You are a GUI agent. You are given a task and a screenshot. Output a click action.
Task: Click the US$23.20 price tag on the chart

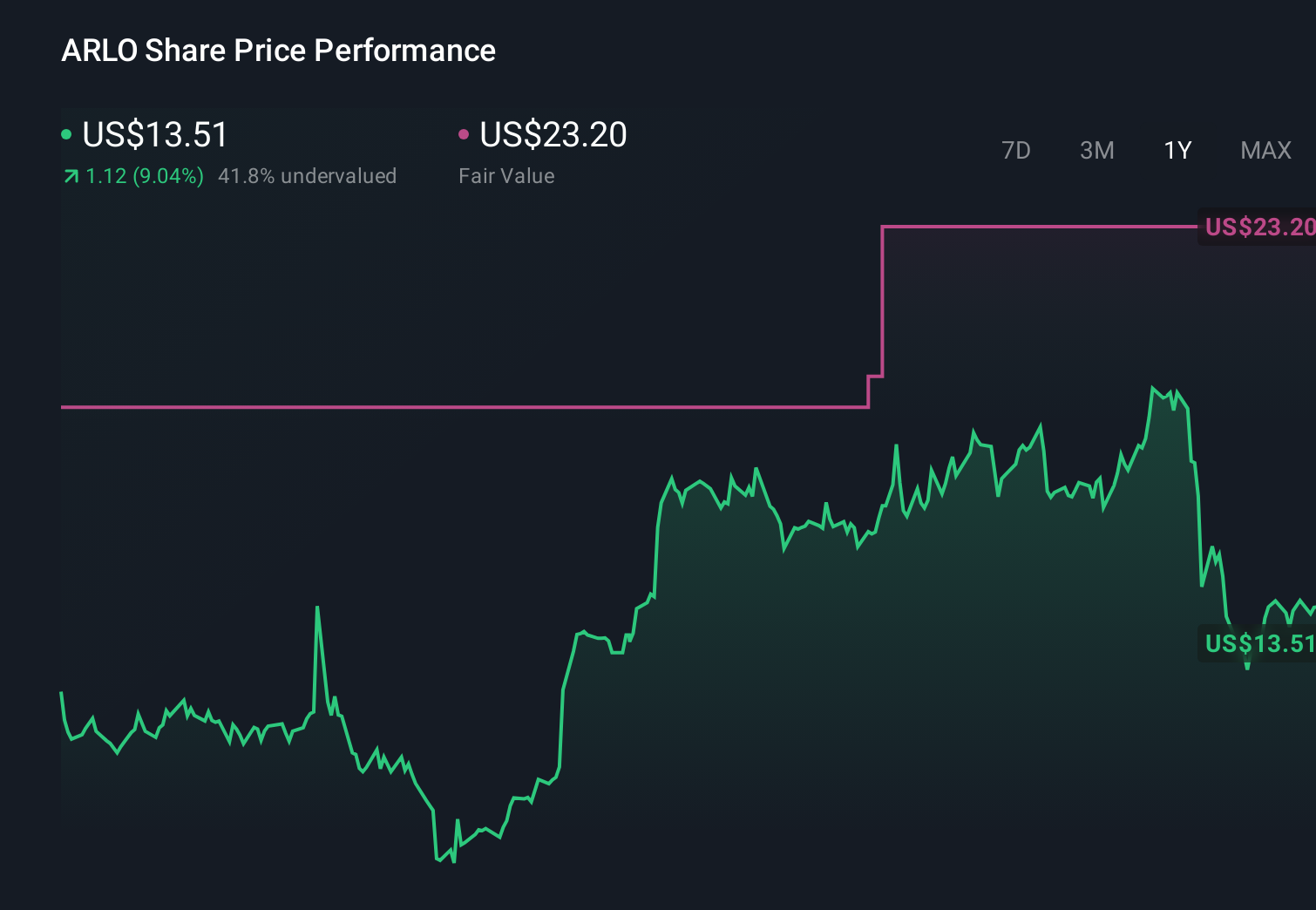pos(1258,227)
